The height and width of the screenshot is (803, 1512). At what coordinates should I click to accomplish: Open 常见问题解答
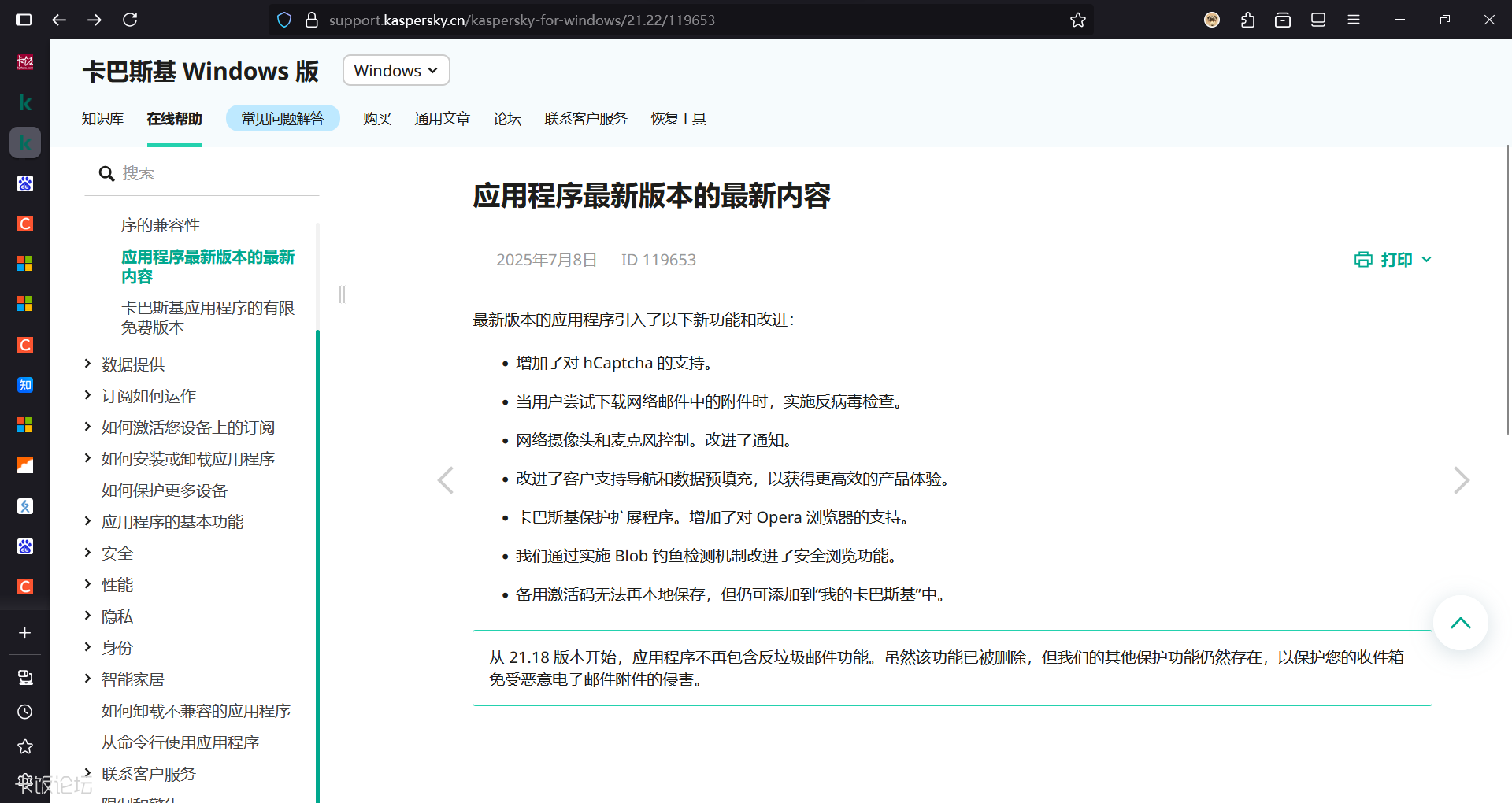pyautogui.click(x=283, y=119)
